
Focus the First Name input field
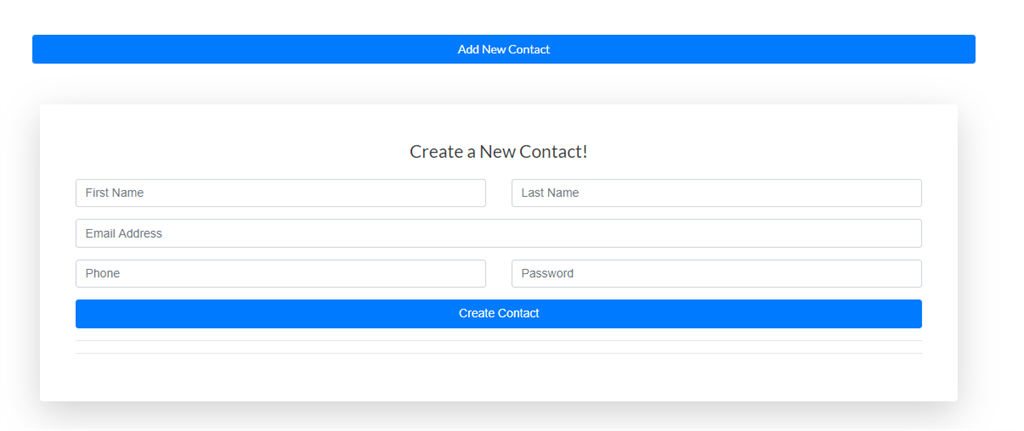[281, 193]
